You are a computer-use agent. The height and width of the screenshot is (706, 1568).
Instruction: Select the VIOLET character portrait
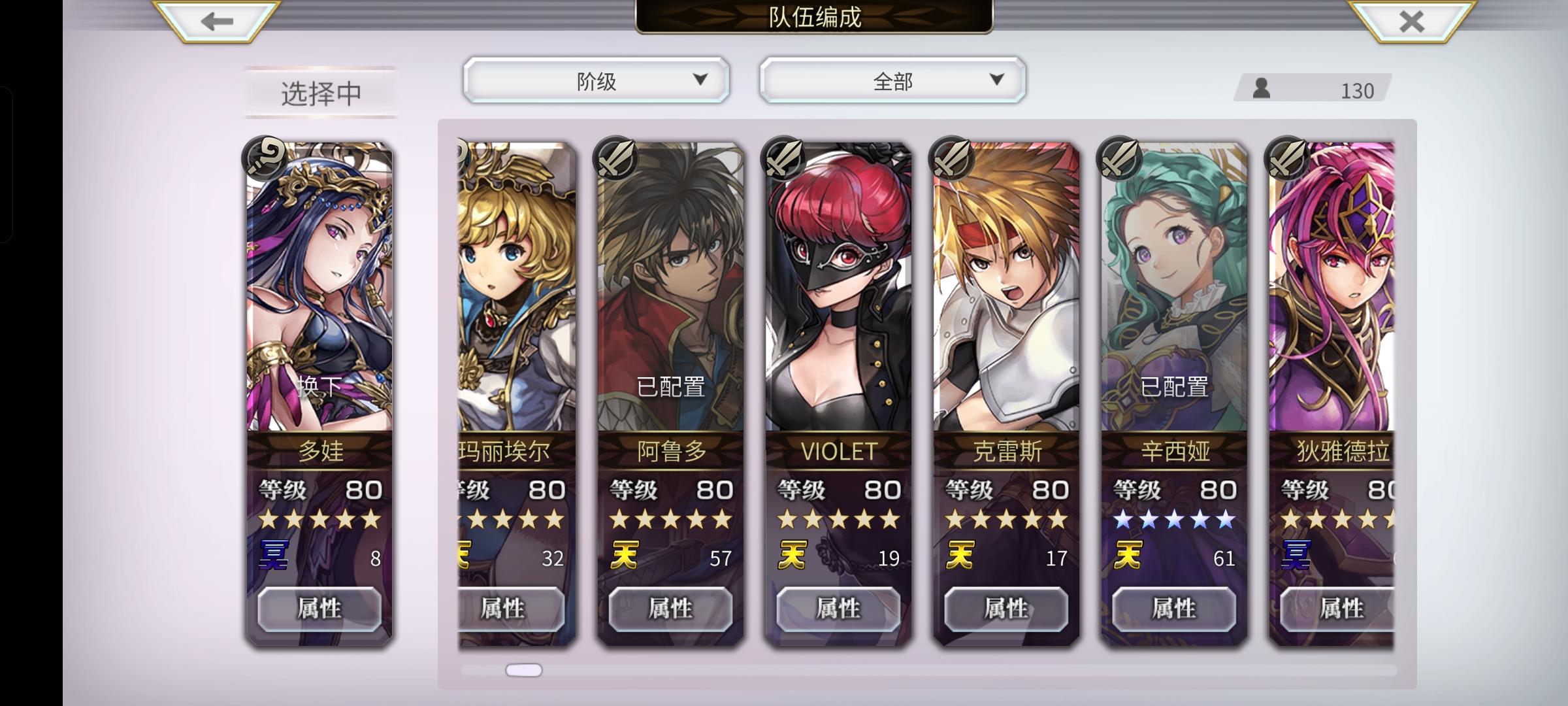[838, 288]
